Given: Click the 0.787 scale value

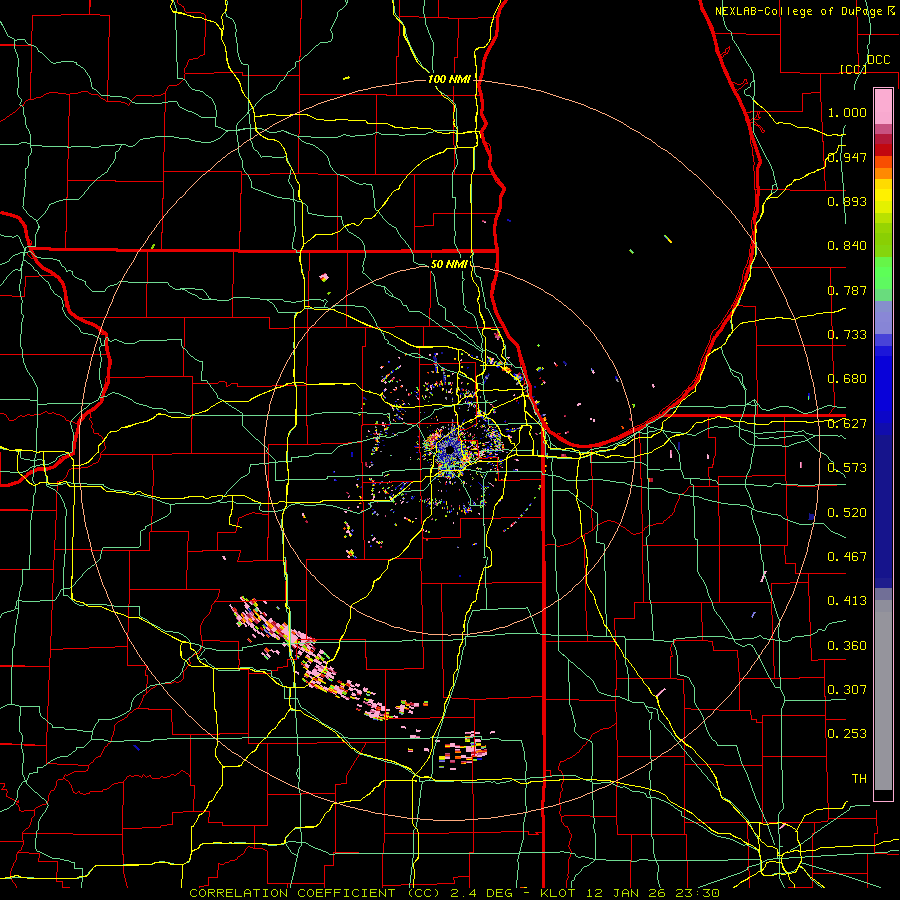Looking at the screenshot, I should pos(847,290).
